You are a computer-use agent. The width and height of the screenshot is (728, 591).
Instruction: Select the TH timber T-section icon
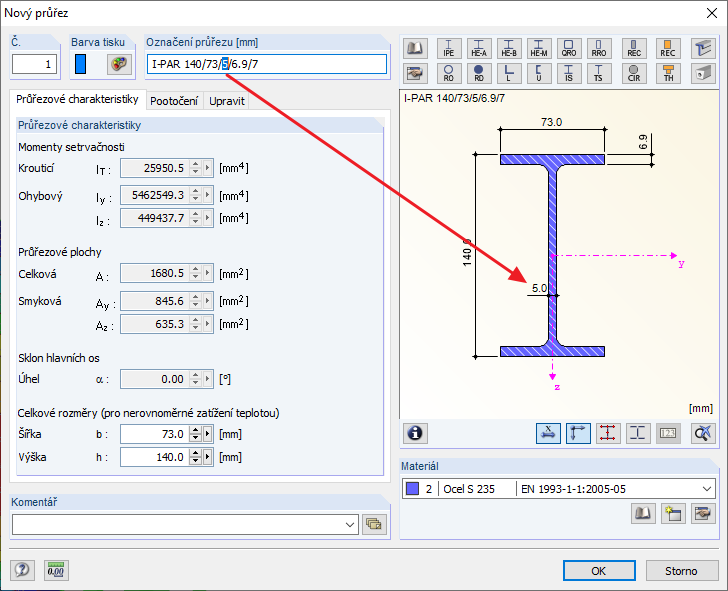point(668,73)
